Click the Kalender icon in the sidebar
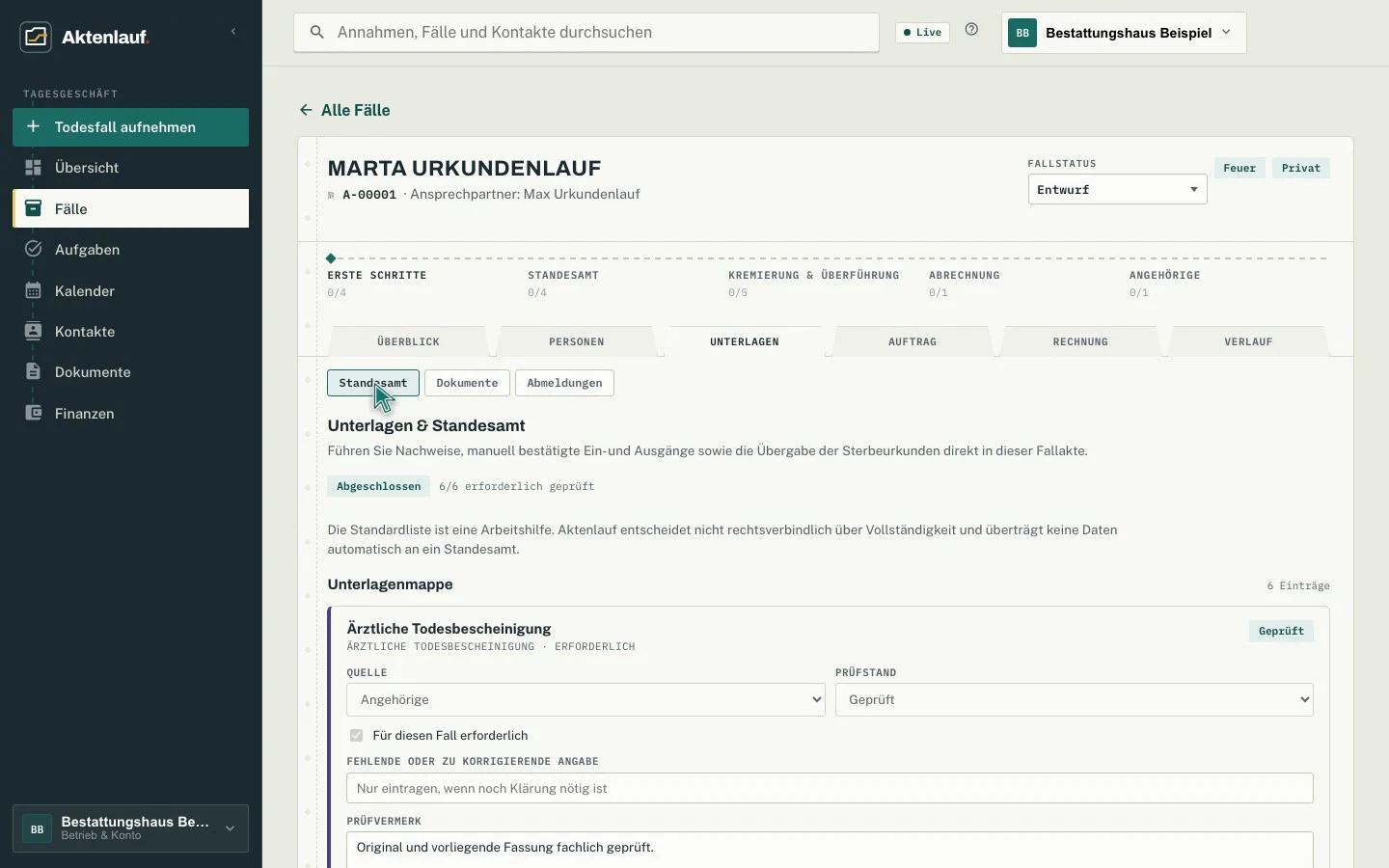Screen dimensions: 1389x868 [33, 290]
